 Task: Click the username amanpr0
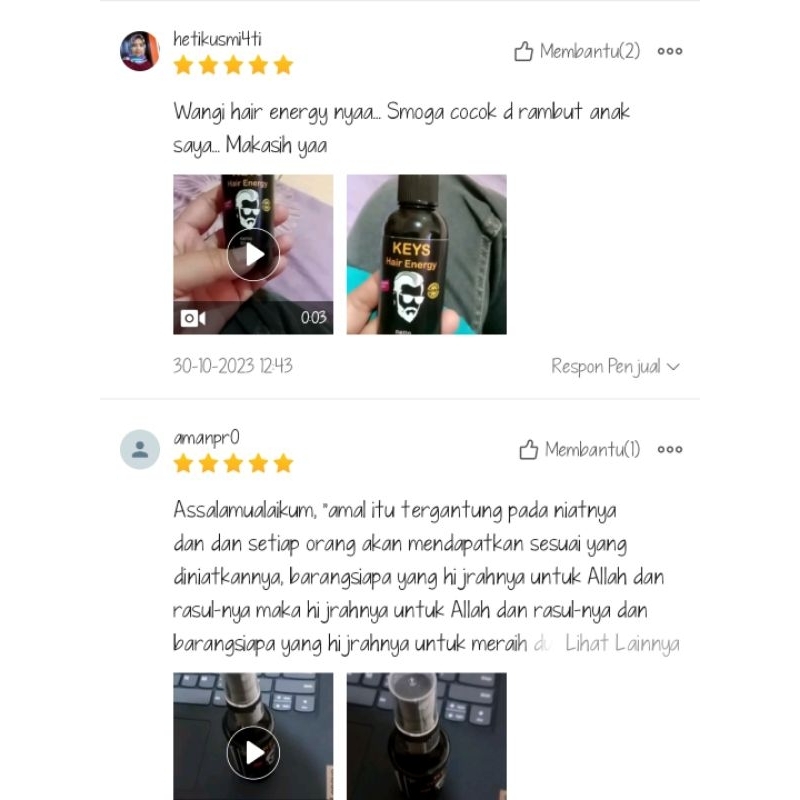pyautogui.click(x=206, y=438)
